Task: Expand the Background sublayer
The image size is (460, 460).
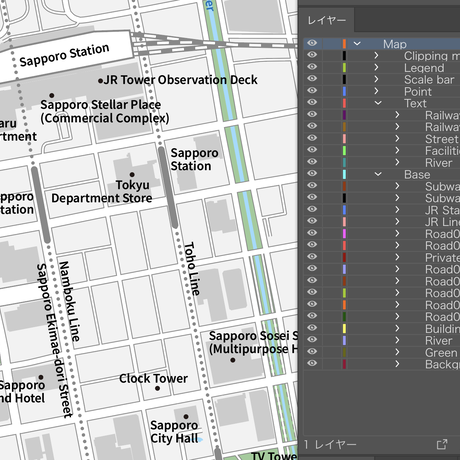Action: pos(397,364)
